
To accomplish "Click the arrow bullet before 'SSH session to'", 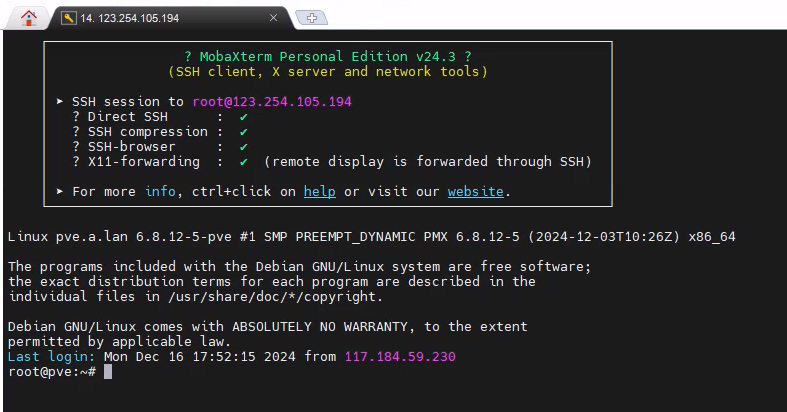I will pos(60,101).
